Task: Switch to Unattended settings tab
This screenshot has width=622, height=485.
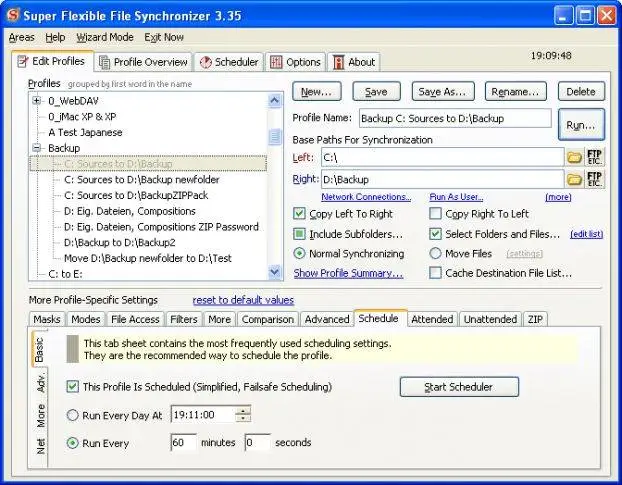Action: coord(490,319)
